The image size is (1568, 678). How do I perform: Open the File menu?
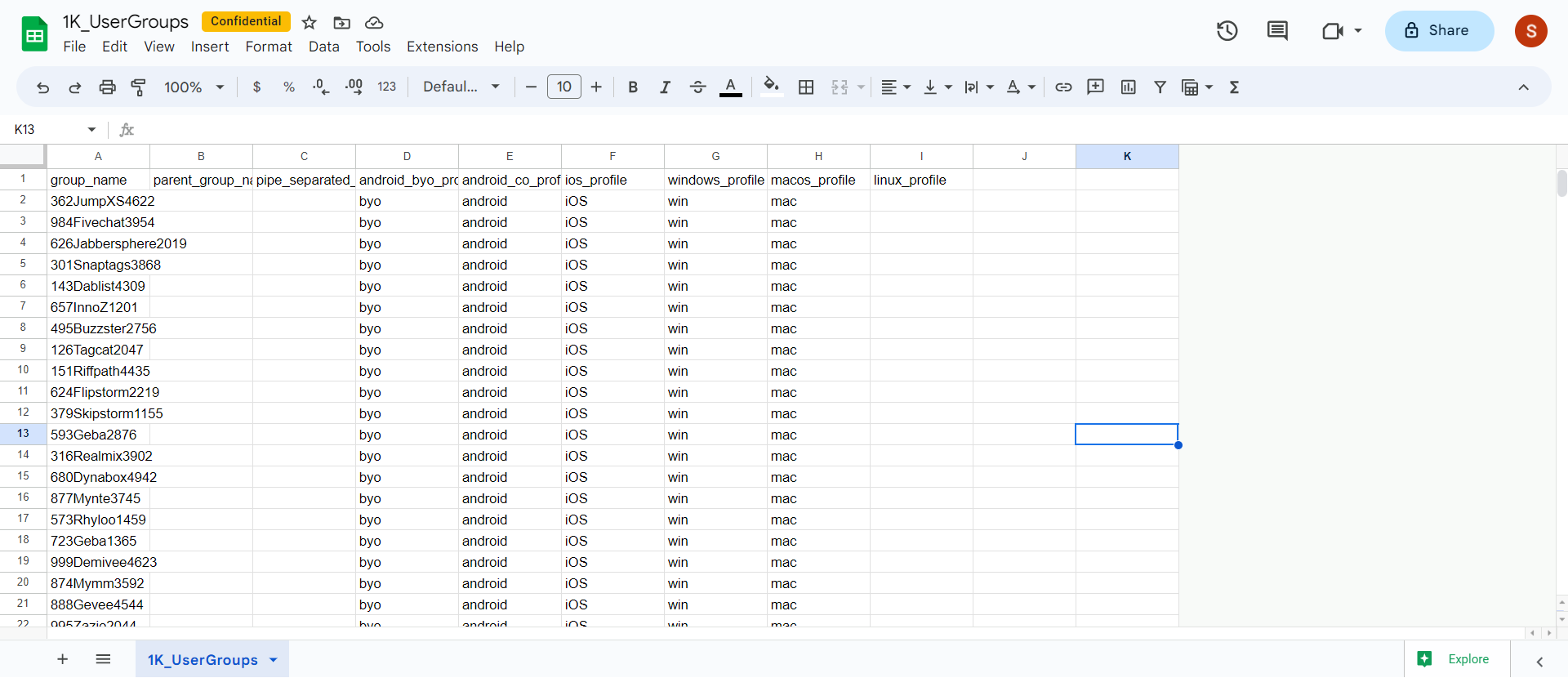click(x=74, y=47)
